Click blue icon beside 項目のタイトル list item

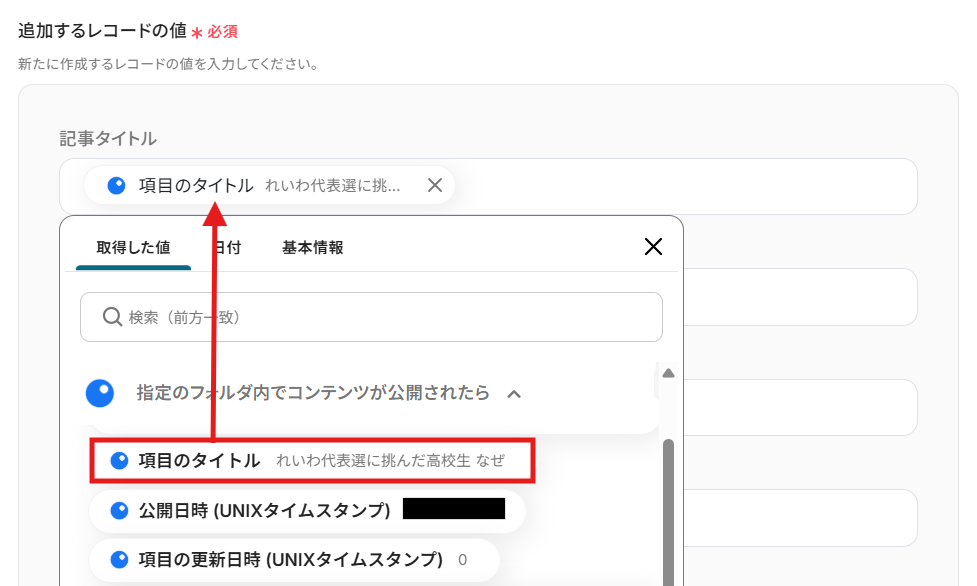[x=119, y=461]
